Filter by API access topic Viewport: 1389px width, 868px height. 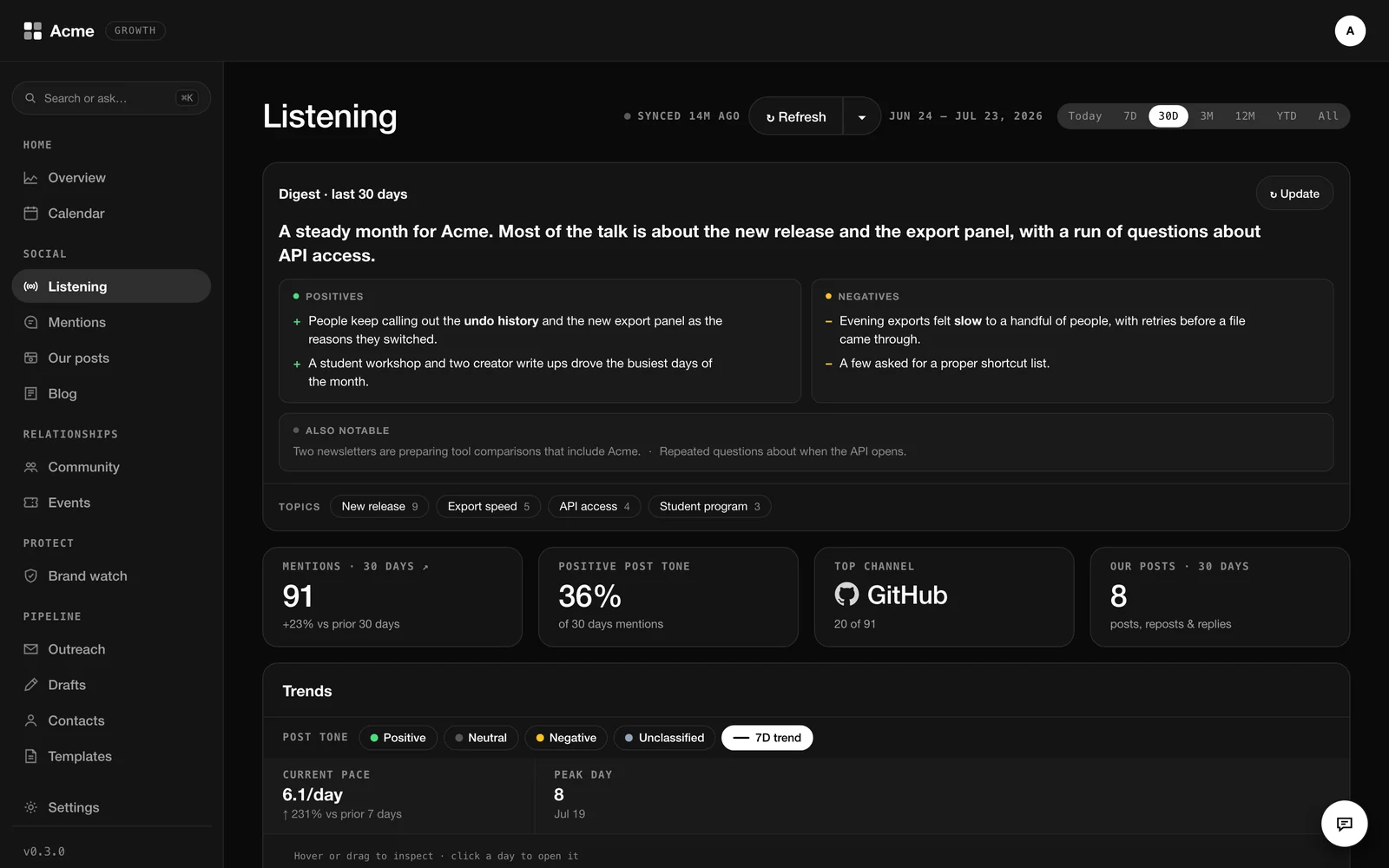tap(595, 506)
